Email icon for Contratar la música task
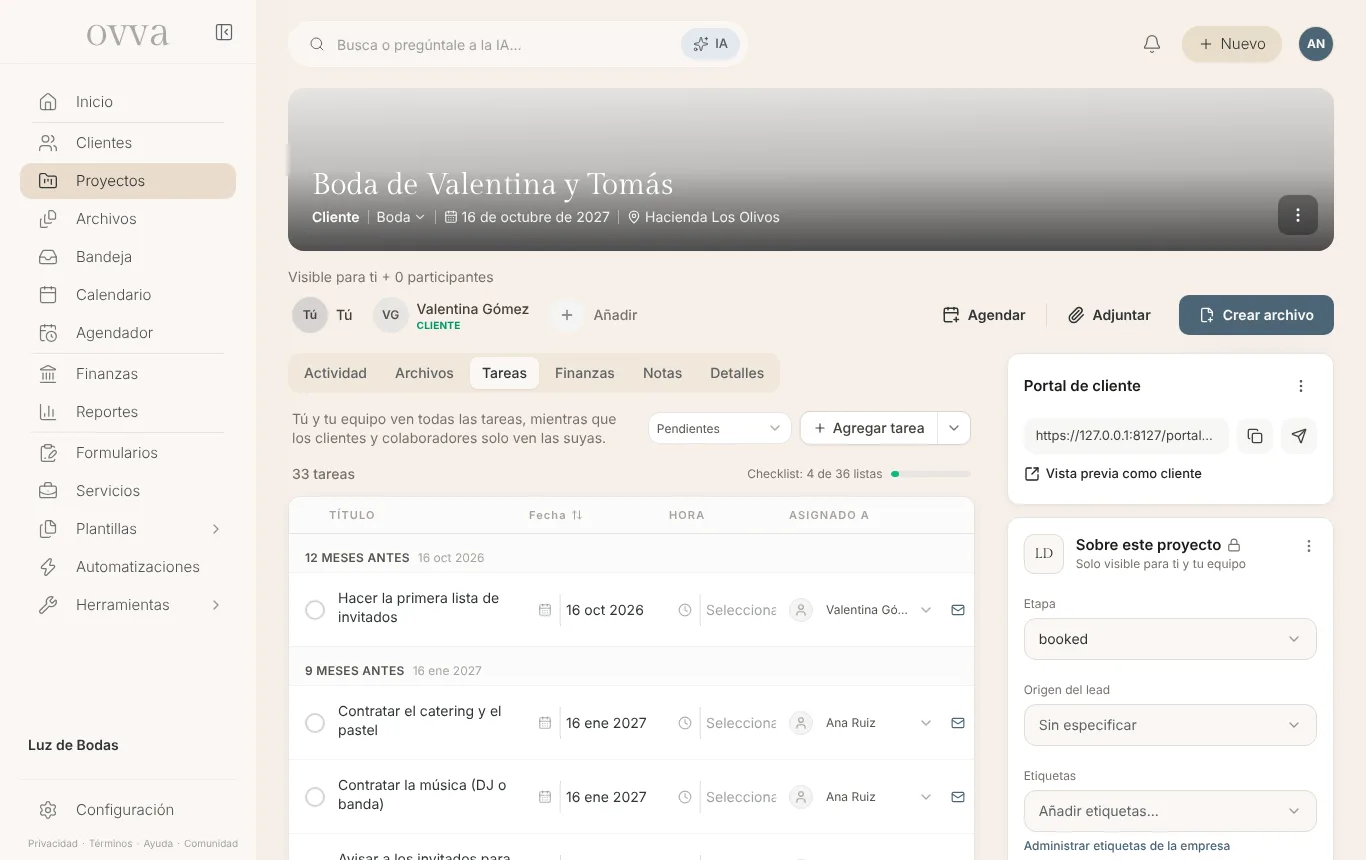The width and height of the screenshot is (1366, 860). (958, 797)
